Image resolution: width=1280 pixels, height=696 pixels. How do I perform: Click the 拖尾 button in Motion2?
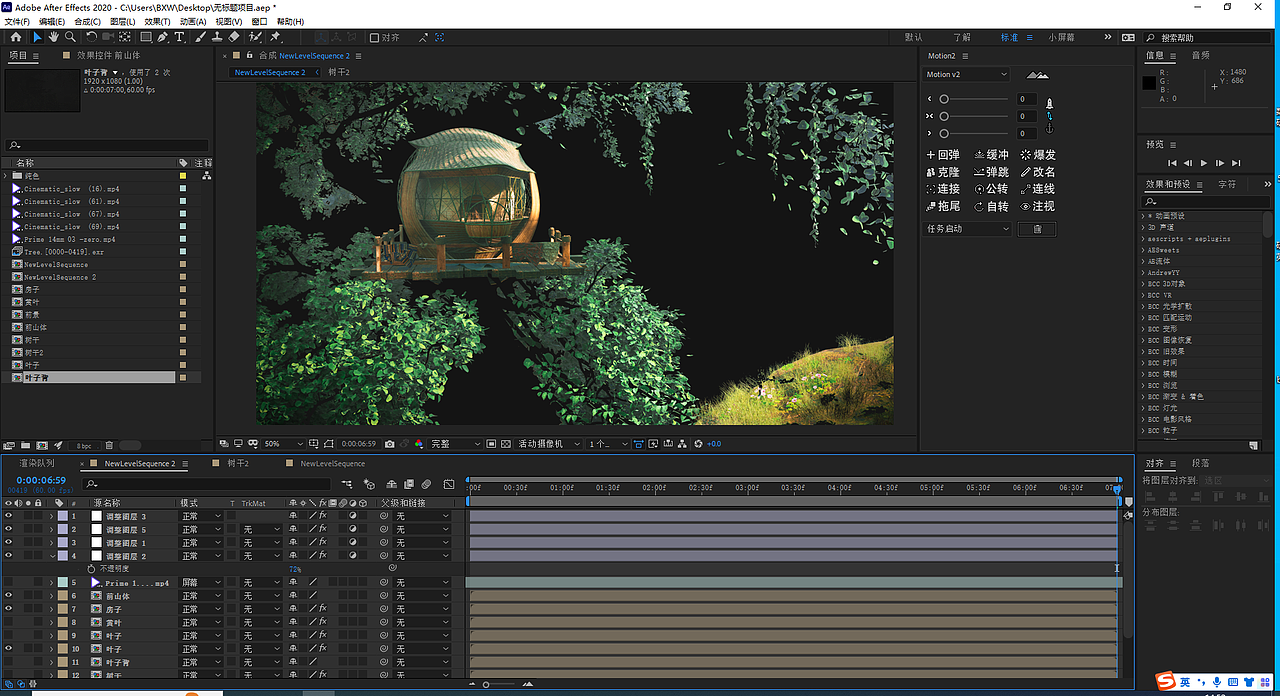pos(942,206)
